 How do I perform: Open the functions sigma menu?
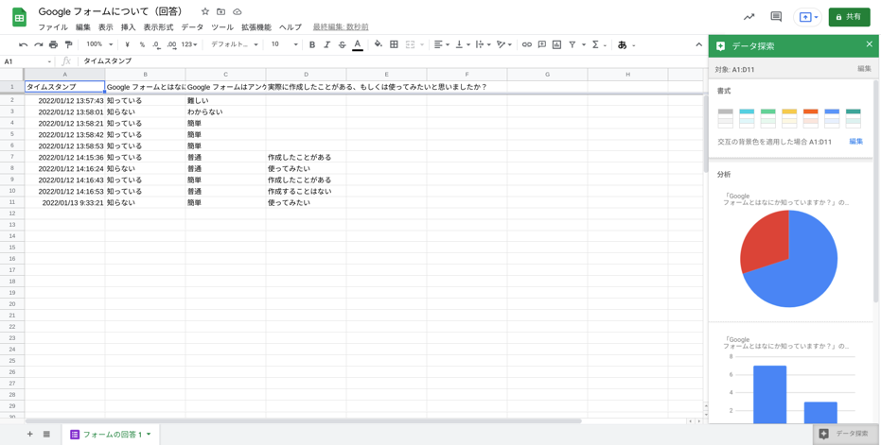point(596,44)
